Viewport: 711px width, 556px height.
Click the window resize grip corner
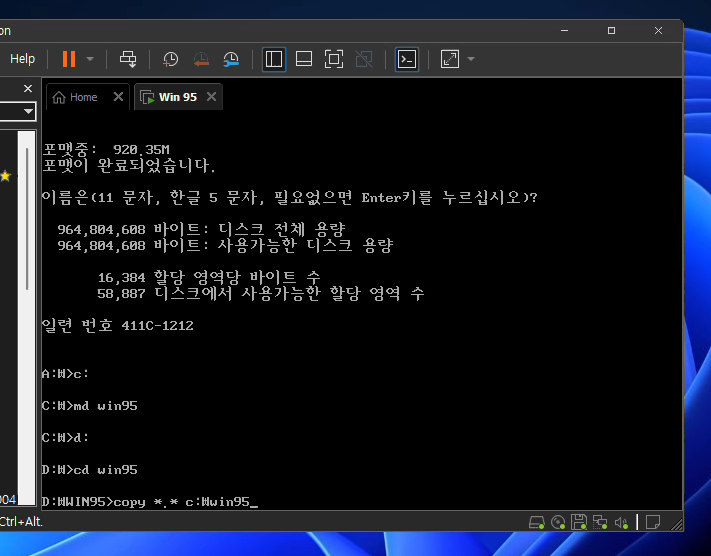(677, 524)
